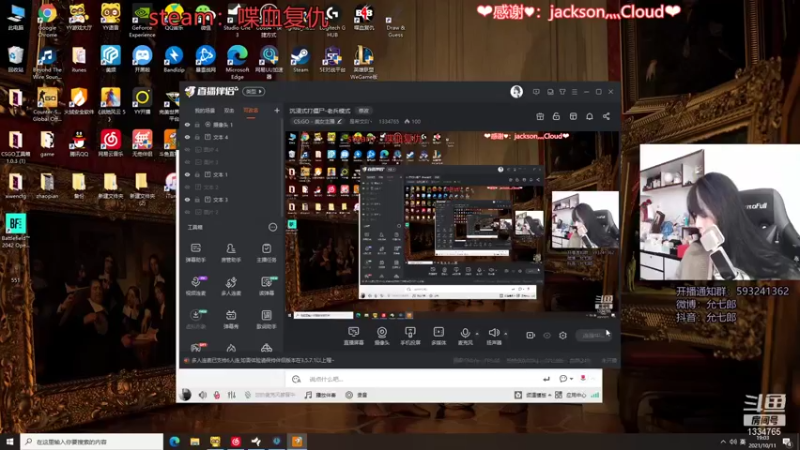The height and width of the screenshot is (450, 800).
Task: Hide the 文本 1 layer
Action: point(187,174)
